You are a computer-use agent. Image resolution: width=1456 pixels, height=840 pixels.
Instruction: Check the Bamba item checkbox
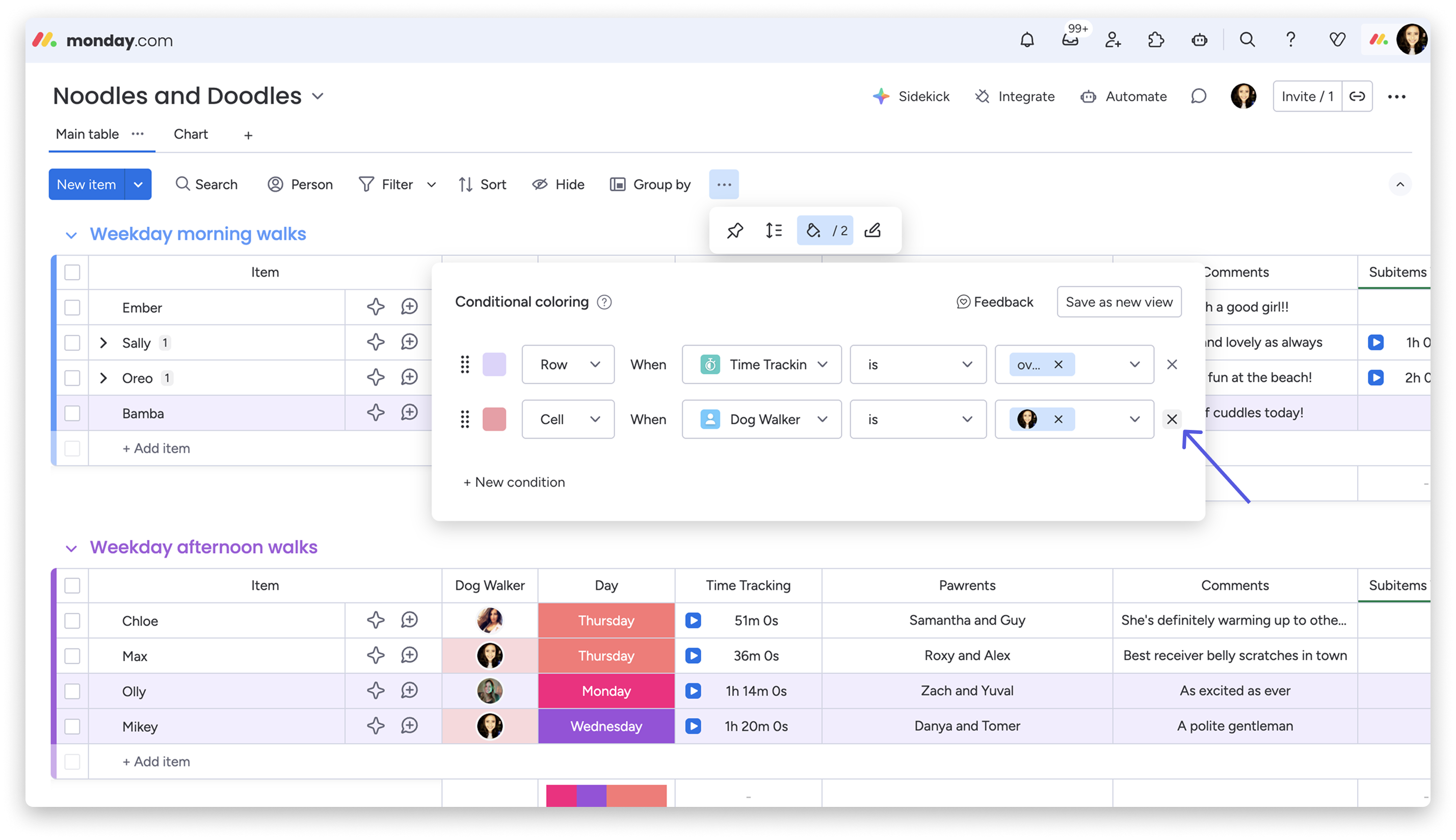coord(72,413)
